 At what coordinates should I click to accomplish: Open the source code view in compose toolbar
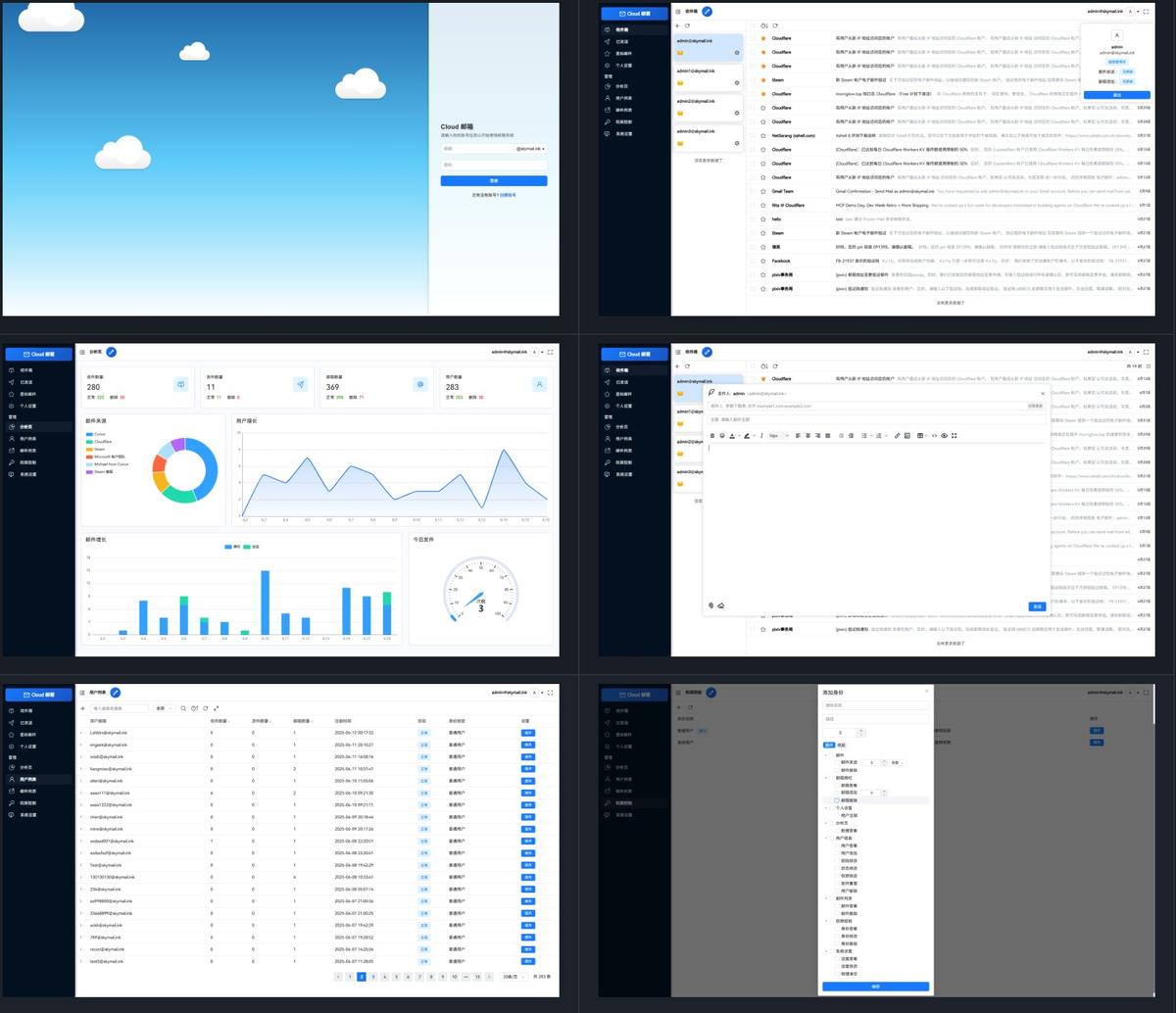[x=935, y=436]
